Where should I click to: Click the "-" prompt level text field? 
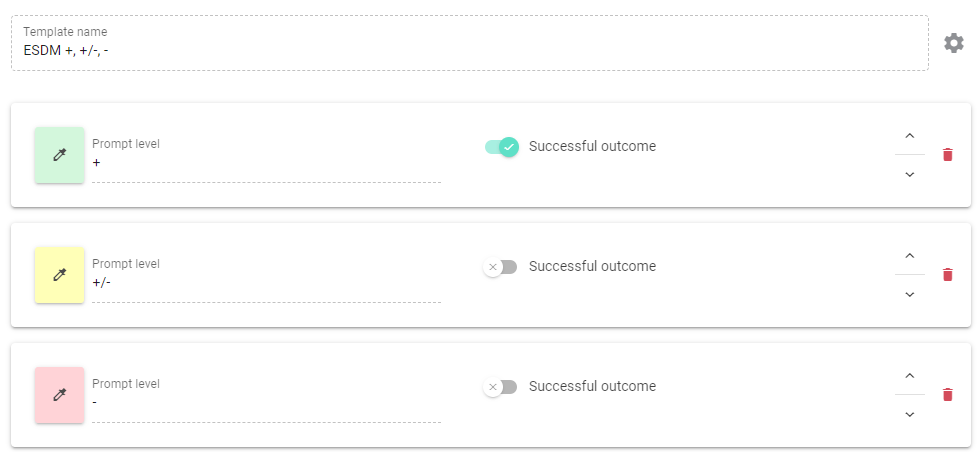click(x=266, y=403)
